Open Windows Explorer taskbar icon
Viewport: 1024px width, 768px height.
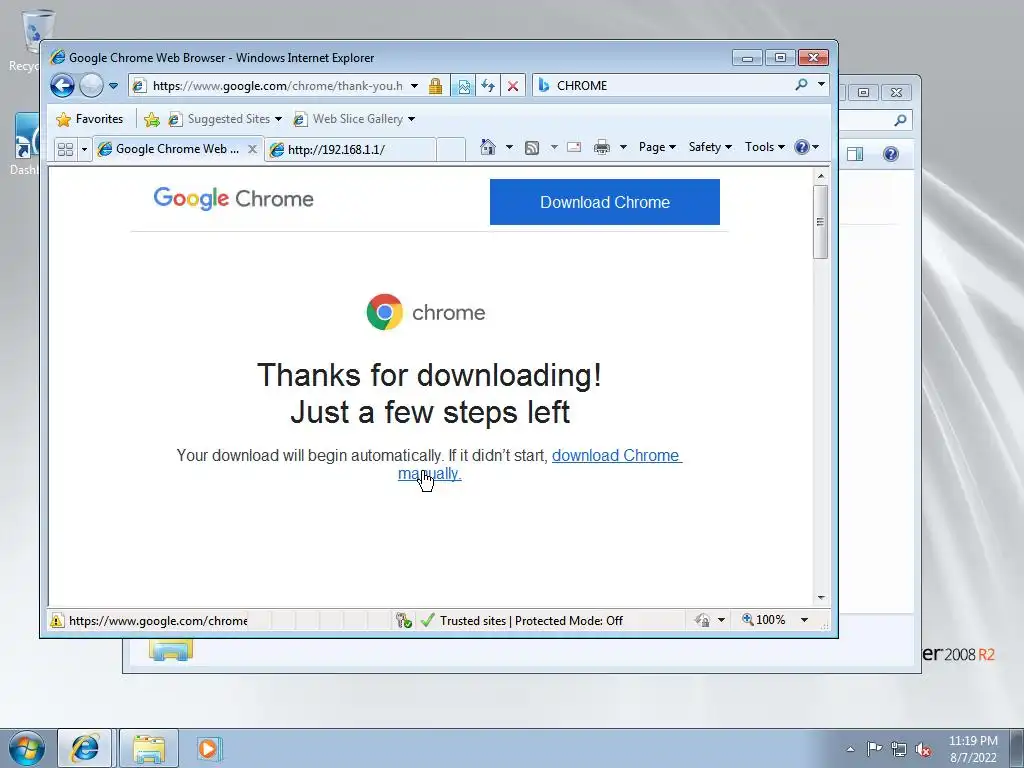[x=149, y=748]
